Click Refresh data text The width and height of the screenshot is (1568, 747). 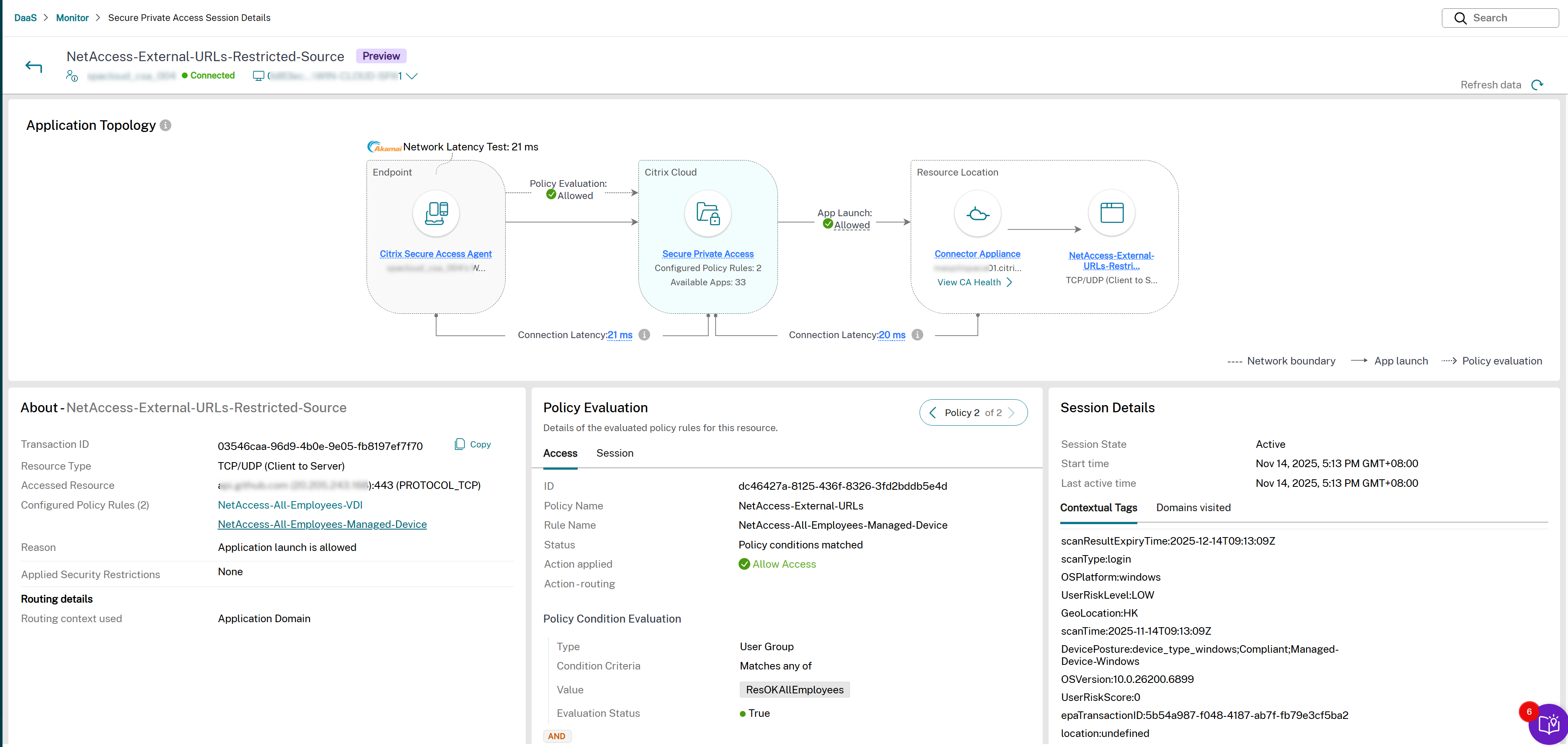click(1491, 85)
